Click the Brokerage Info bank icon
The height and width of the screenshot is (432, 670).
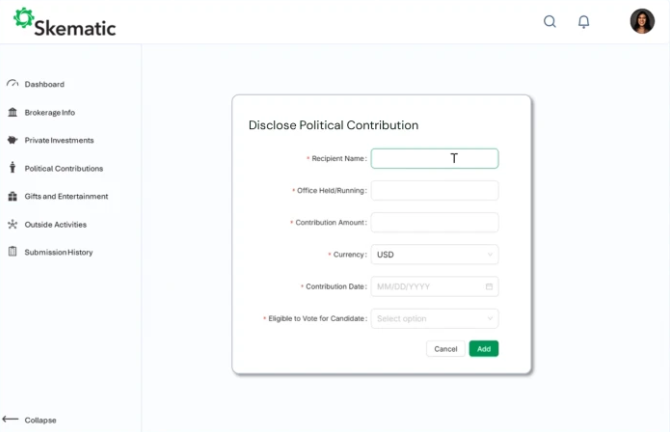click(13, 112)
